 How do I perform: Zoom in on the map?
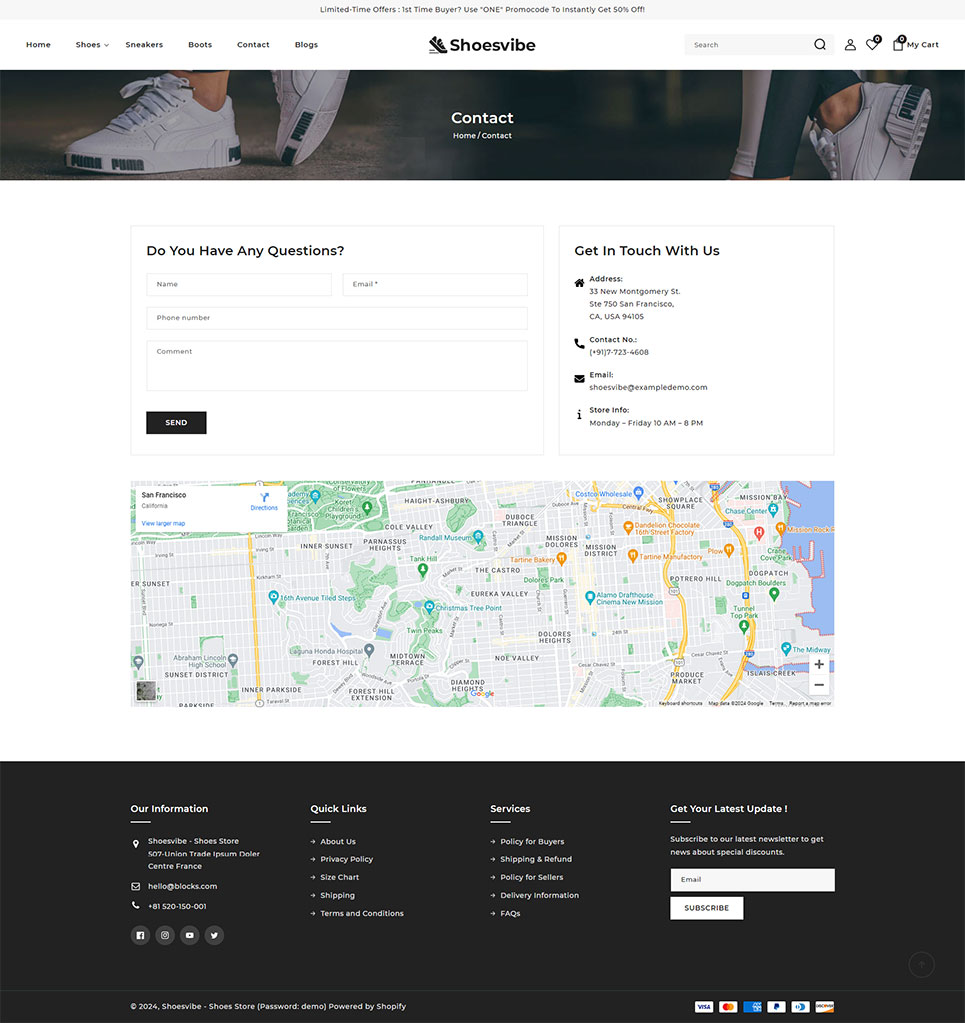(x=819, y=664)
